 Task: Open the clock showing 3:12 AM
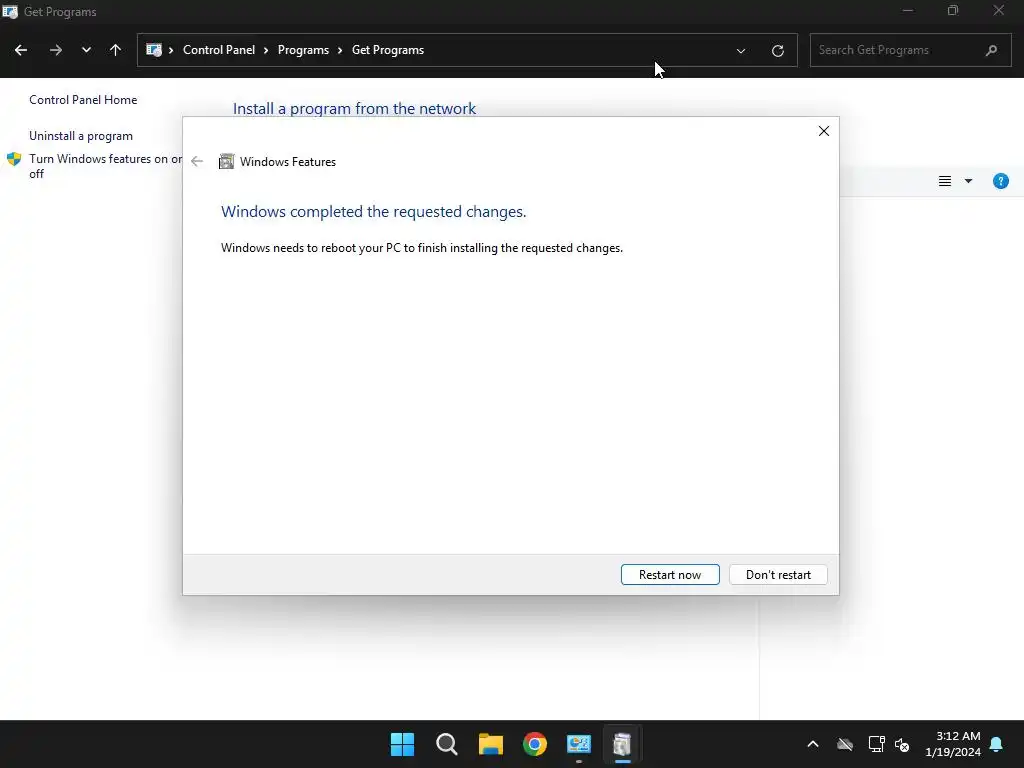point(952,744)
